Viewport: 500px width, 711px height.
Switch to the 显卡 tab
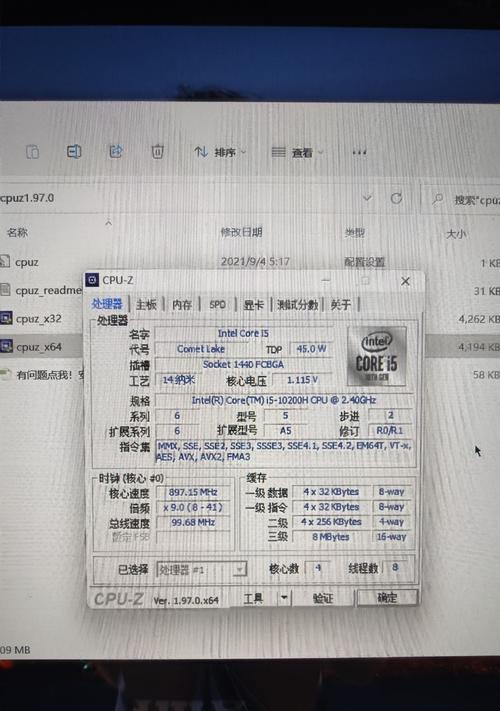click(253, 305)
